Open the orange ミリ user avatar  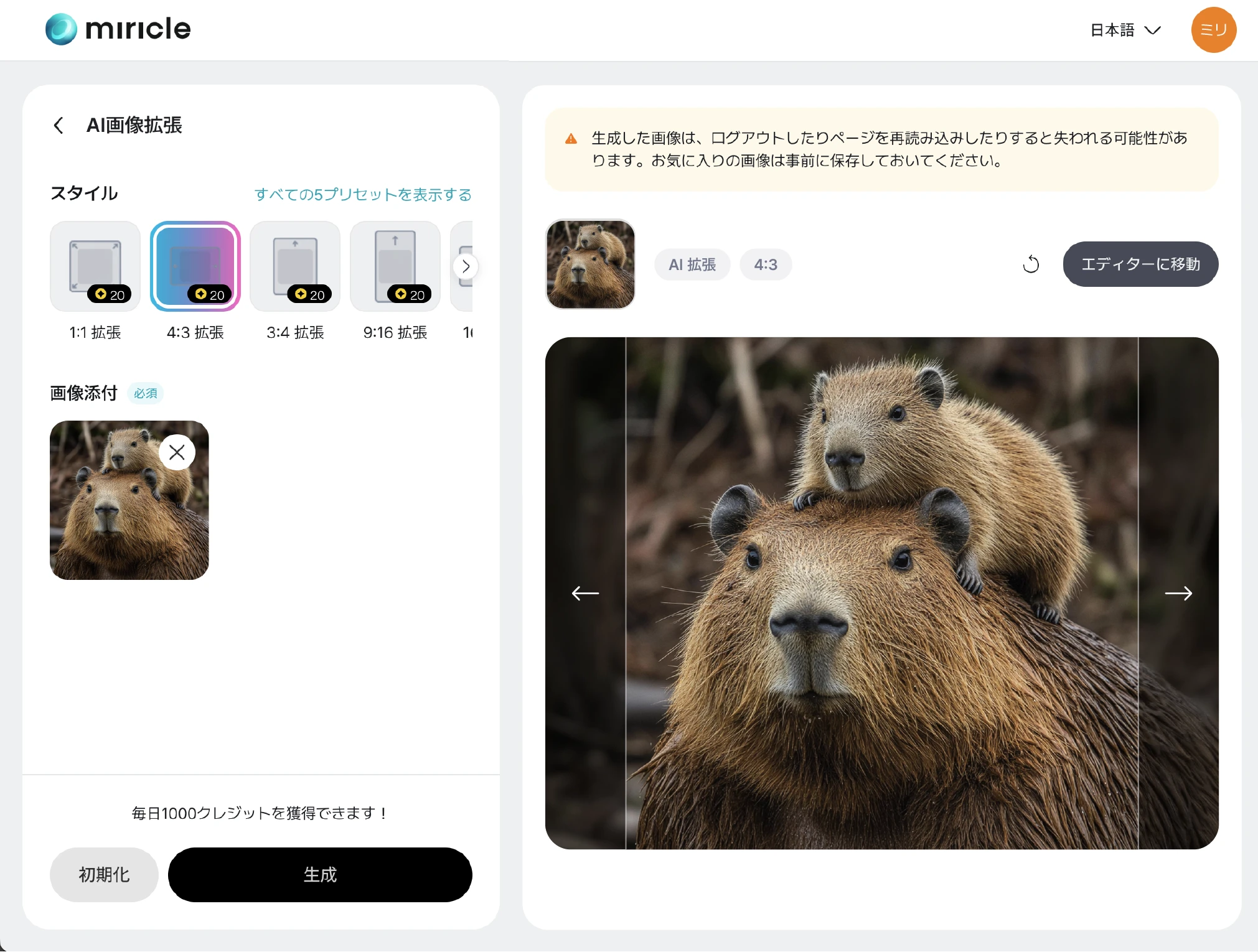point(1213,30)
